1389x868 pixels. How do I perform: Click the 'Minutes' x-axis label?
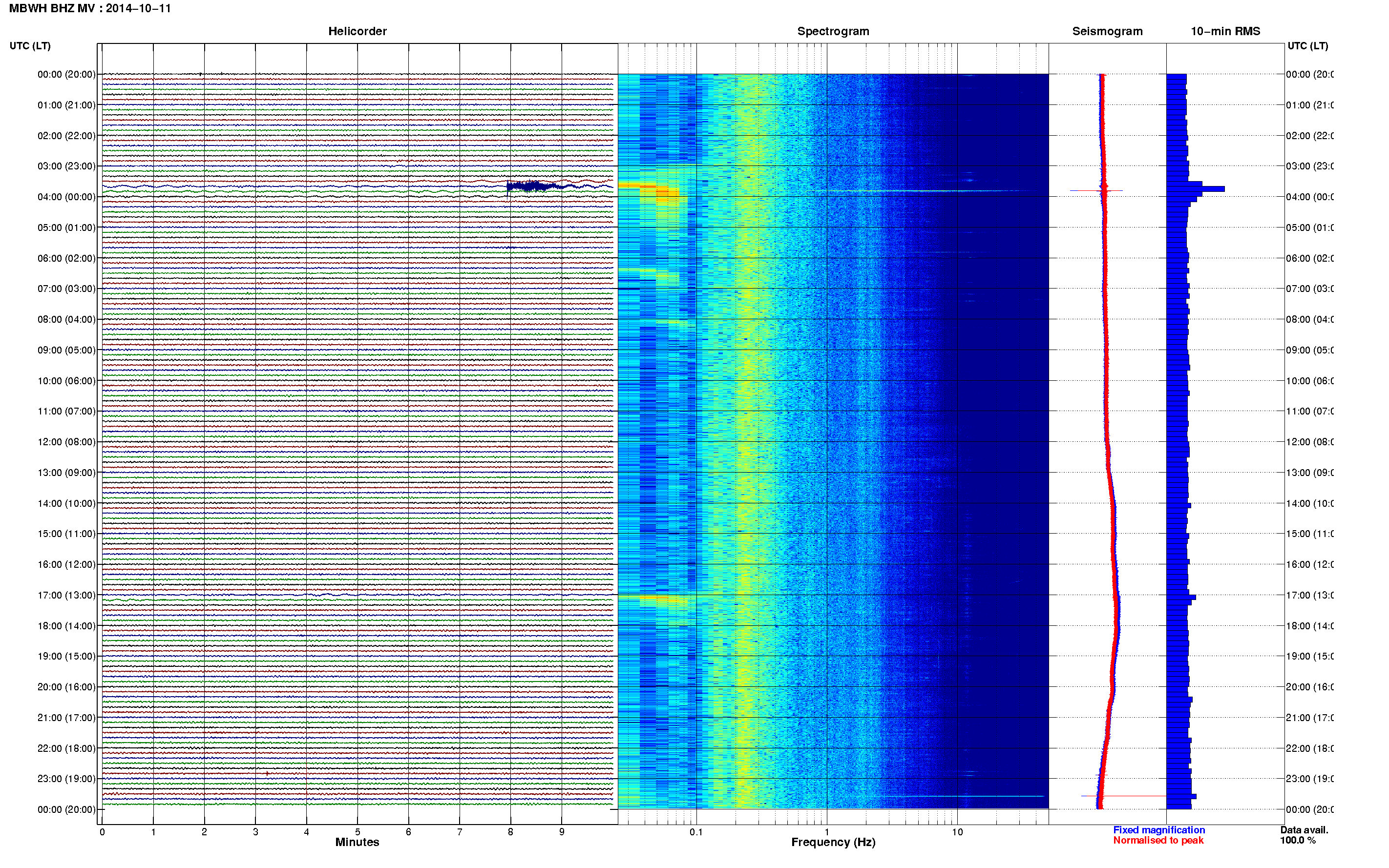pyautogui.click(x=357, y=842)
